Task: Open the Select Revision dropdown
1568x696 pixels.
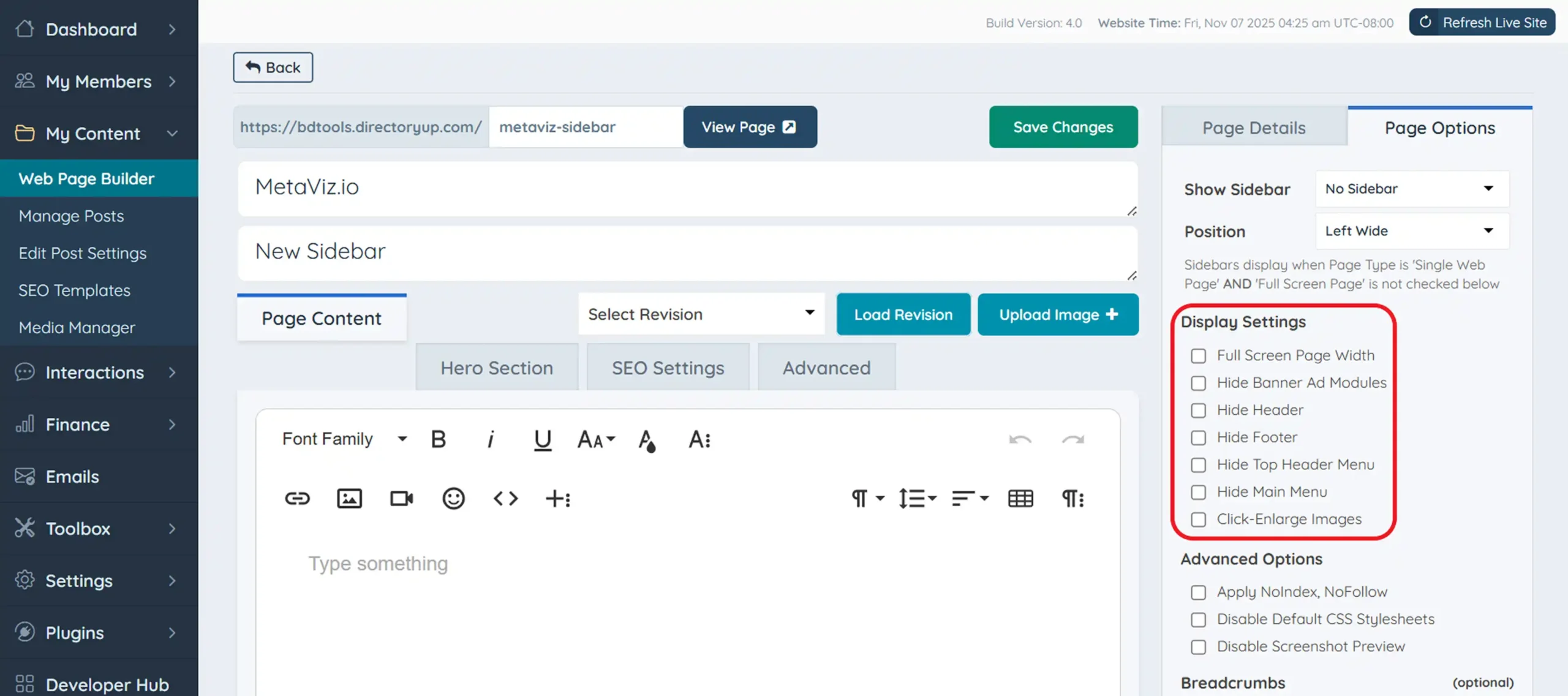Action: pyautogui.click(x=701, y=314)
